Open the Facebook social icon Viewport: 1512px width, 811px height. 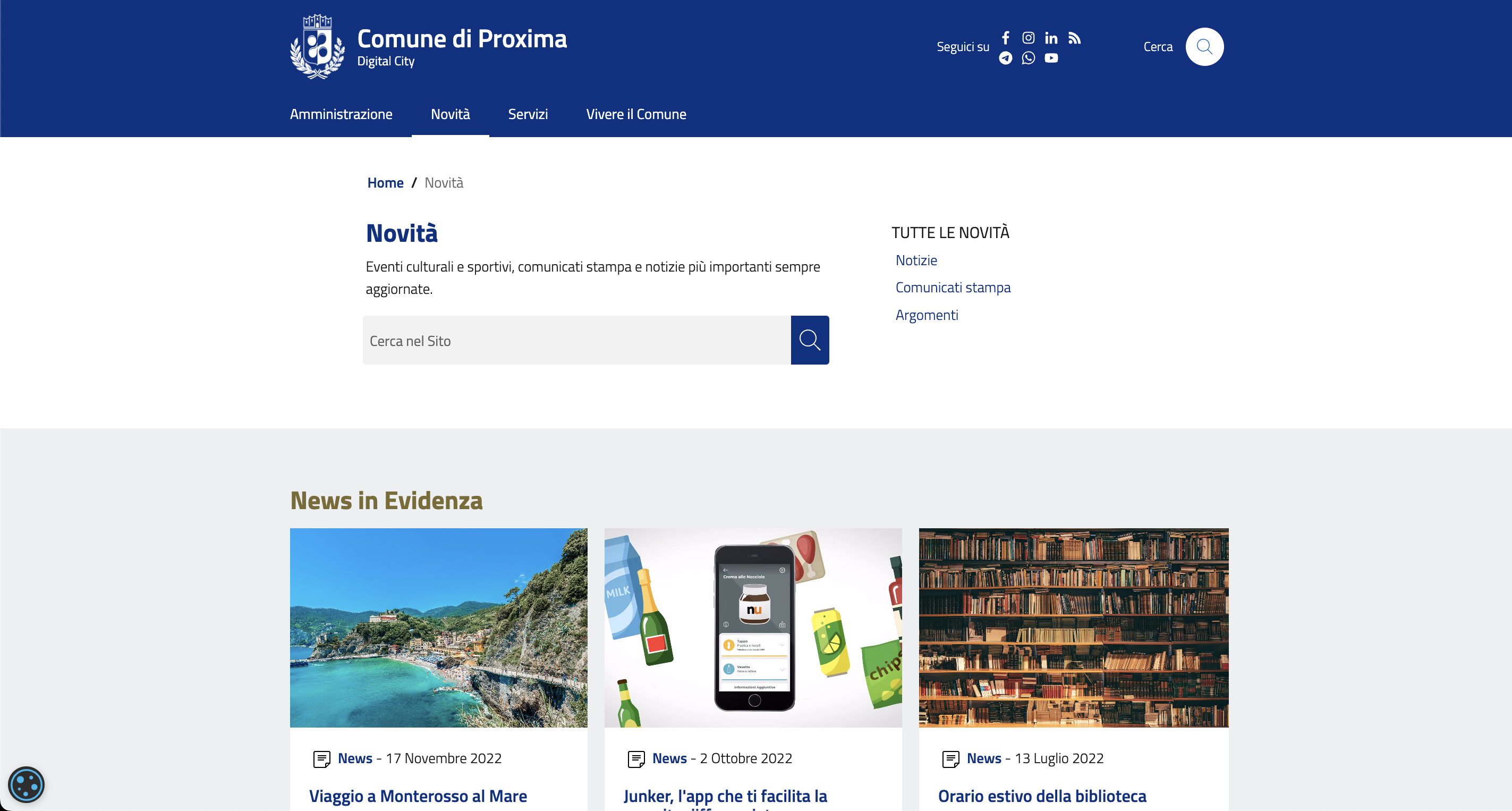pyautogui.click(x=1006, y=38)
